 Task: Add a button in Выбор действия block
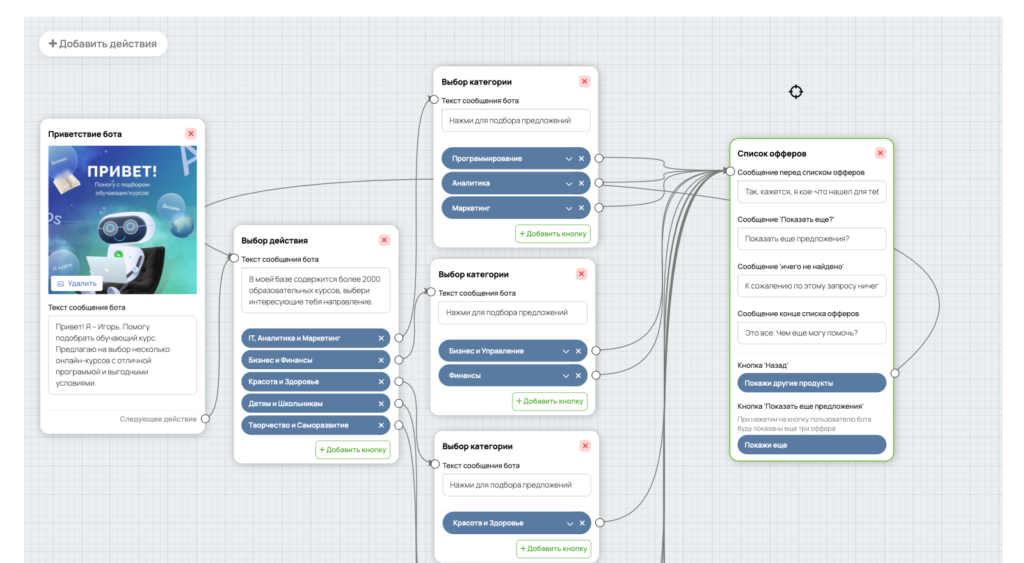point(353,449)
